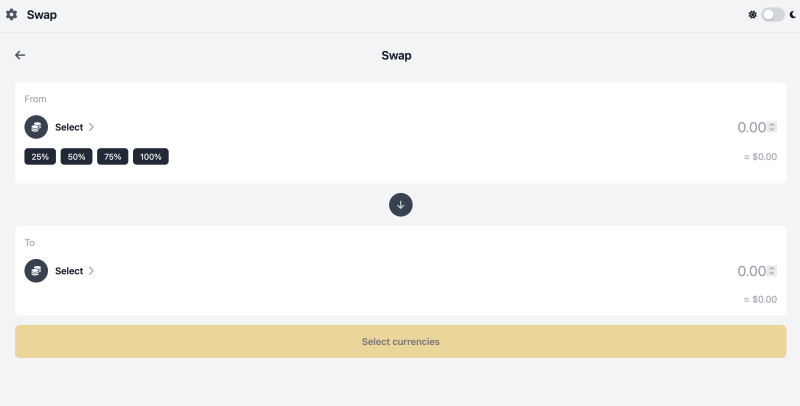Expand the To currency chevron
Screen dimensions: 800x406
click(91, 271)
